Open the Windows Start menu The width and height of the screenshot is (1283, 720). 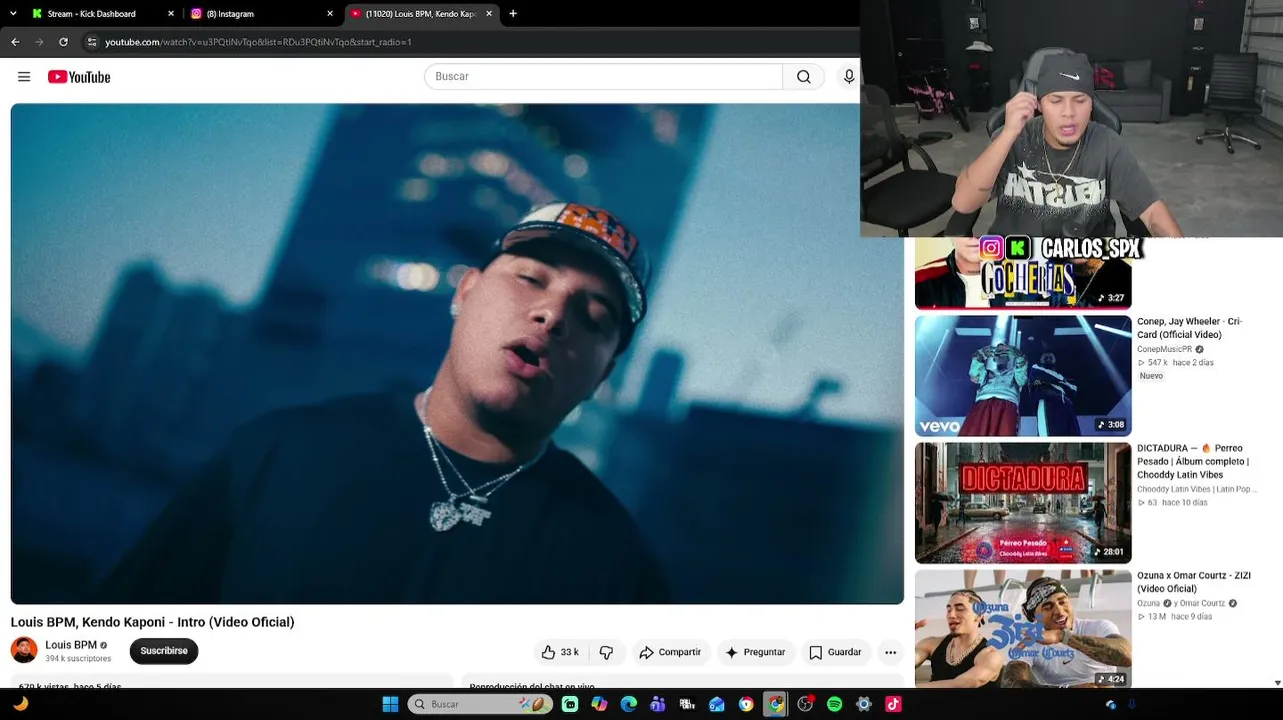390,704
